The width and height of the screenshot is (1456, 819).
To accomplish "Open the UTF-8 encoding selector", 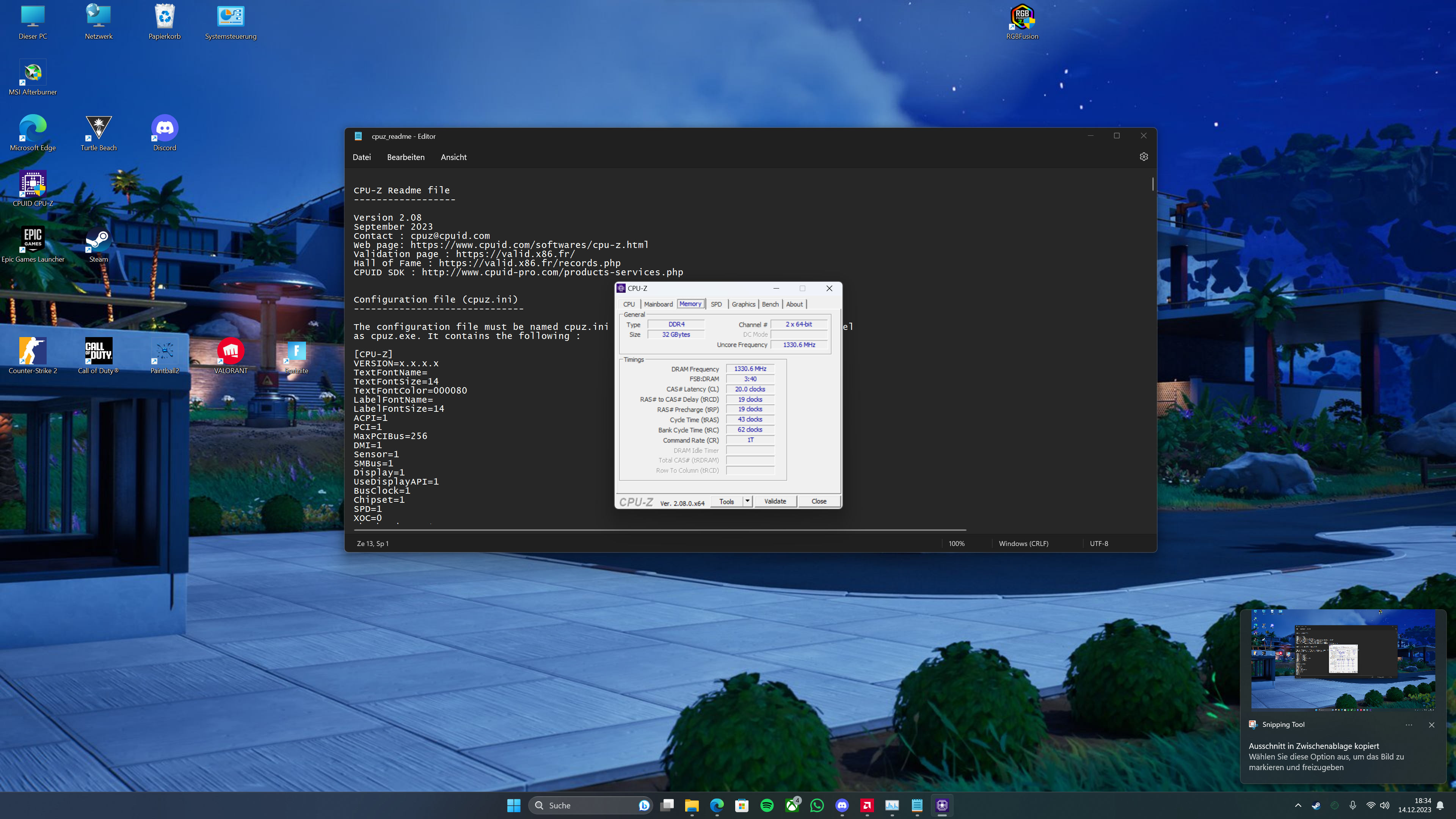I will 1099,543.
